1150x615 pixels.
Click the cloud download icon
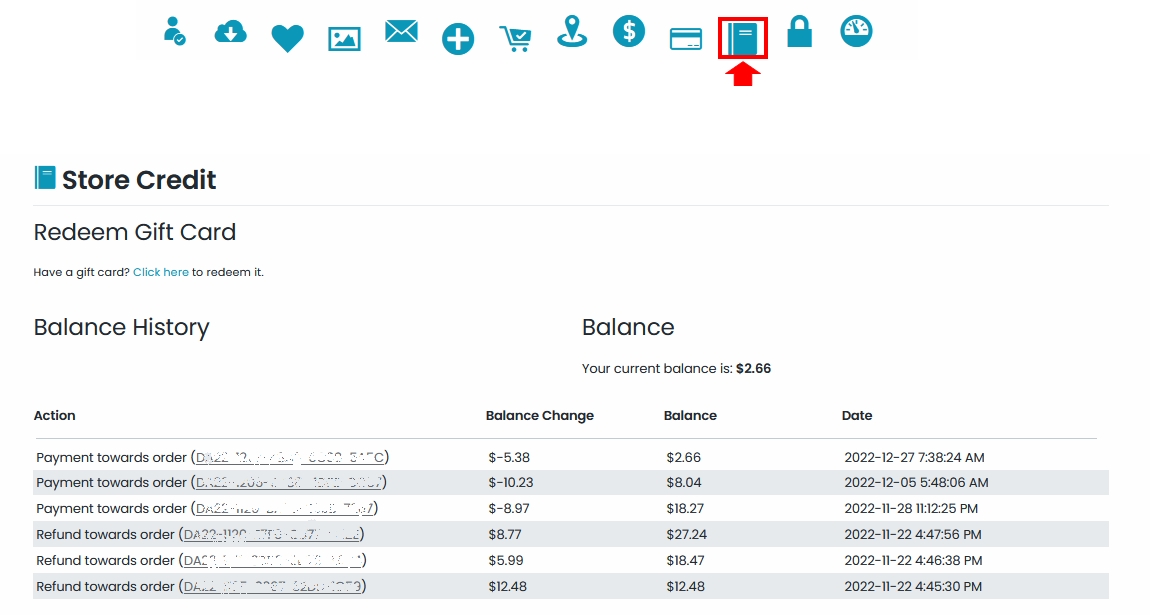(x=230, y=33)
